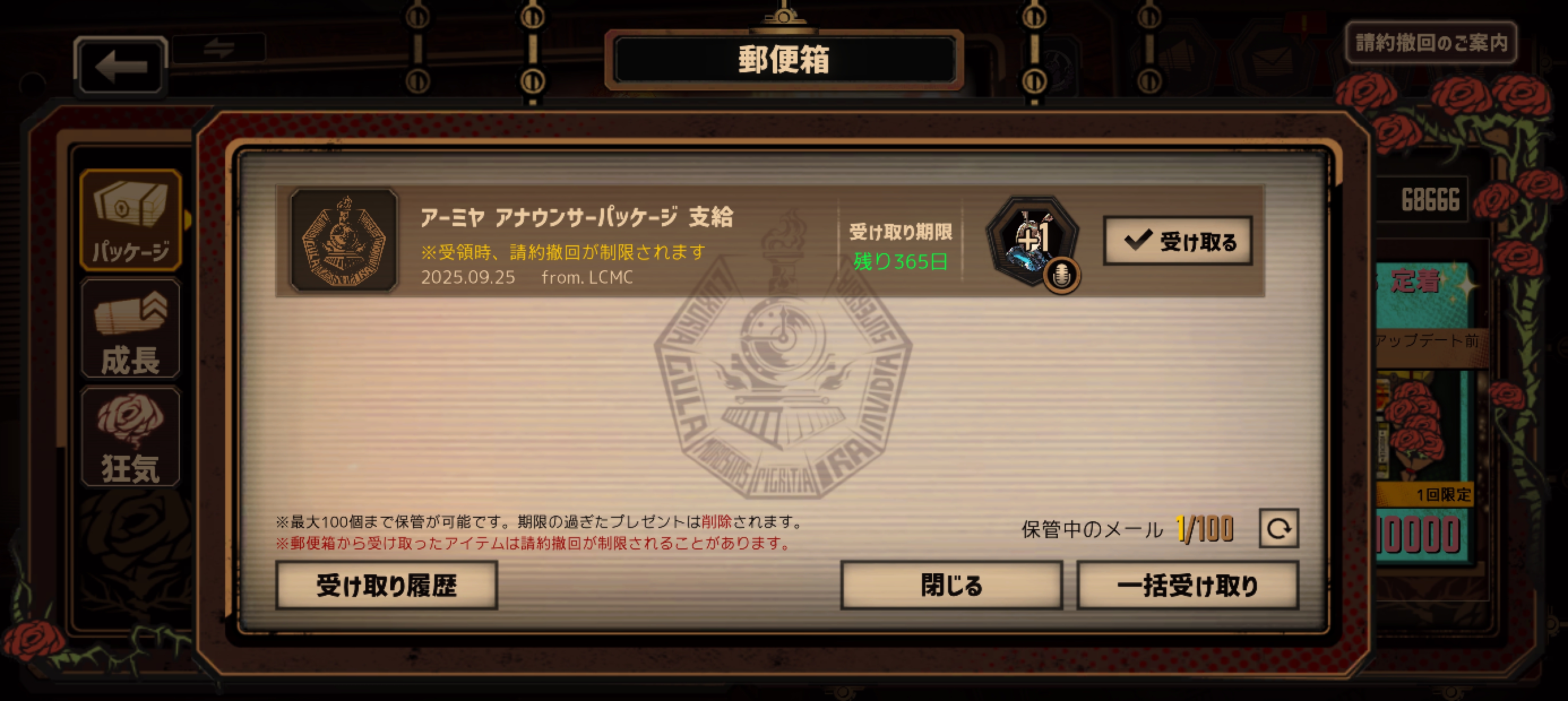
Task: Click the 保管中のメール 1/100 counter
Action: click(1127, 528)
